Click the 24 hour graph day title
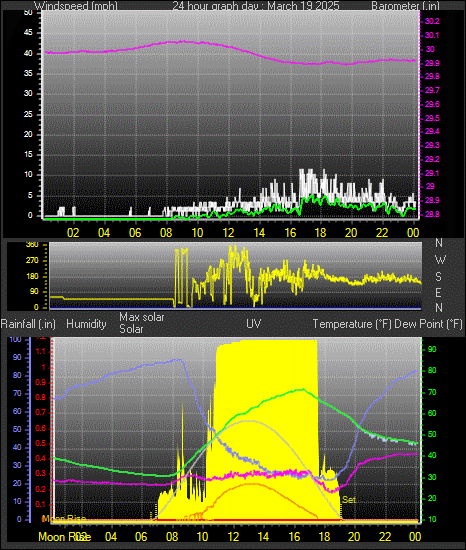This screenshot has height=550, width=466. pos(256,6)
